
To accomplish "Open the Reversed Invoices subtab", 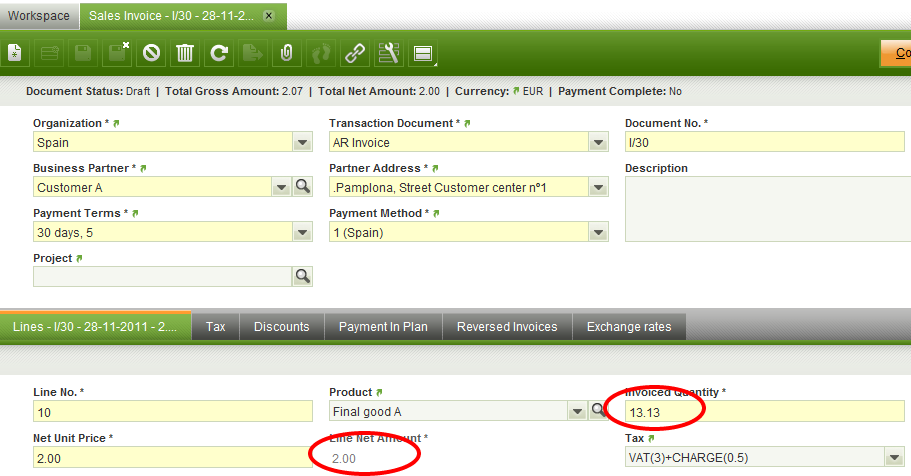I will 507,327.
